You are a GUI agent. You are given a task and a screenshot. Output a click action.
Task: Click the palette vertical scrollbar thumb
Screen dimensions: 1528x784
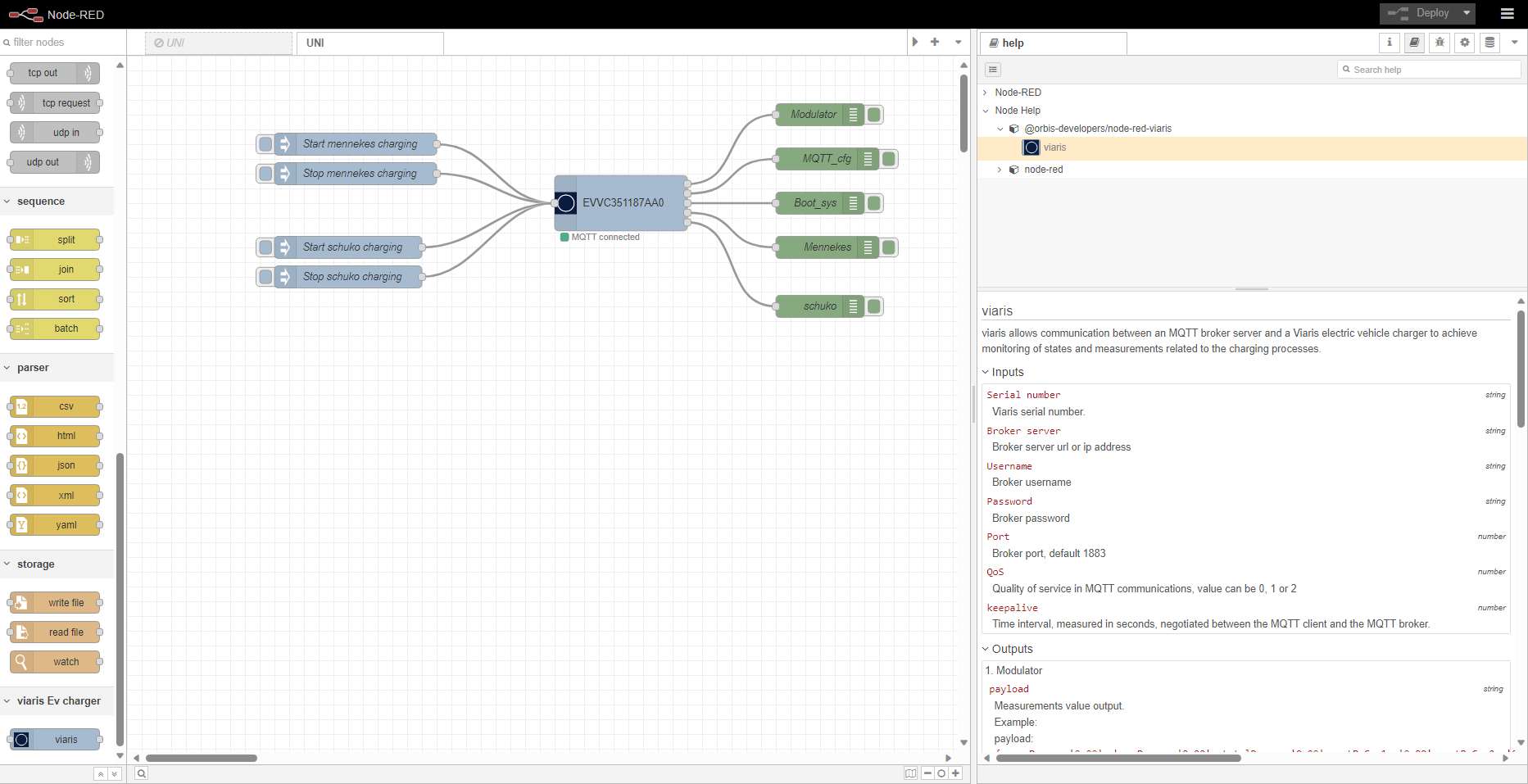[x=120, y=598]
